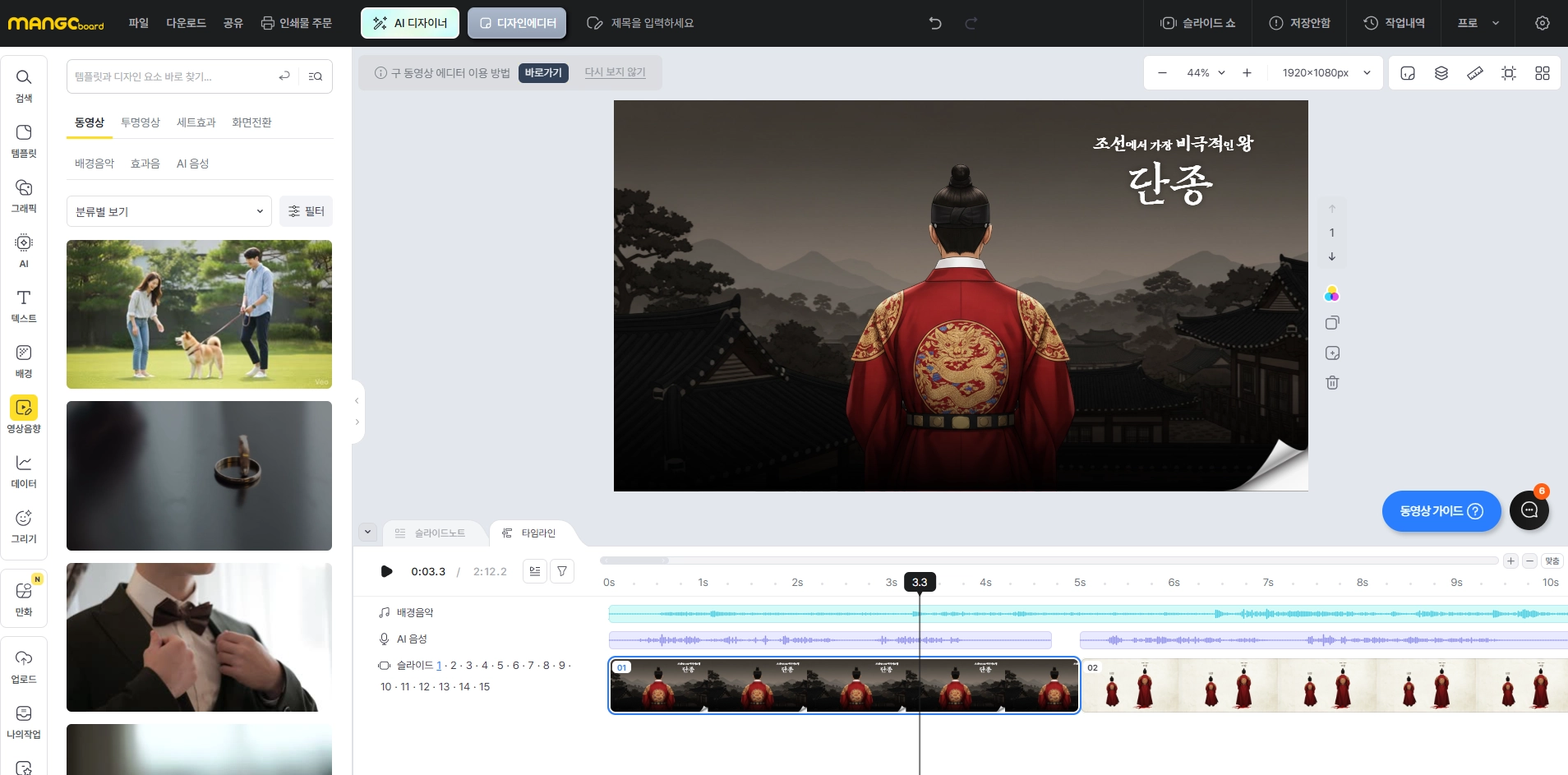The width and height of the screenshot is (1568, 775).
Task: Open the 업로드 upload panel
Action: point(24,667)
